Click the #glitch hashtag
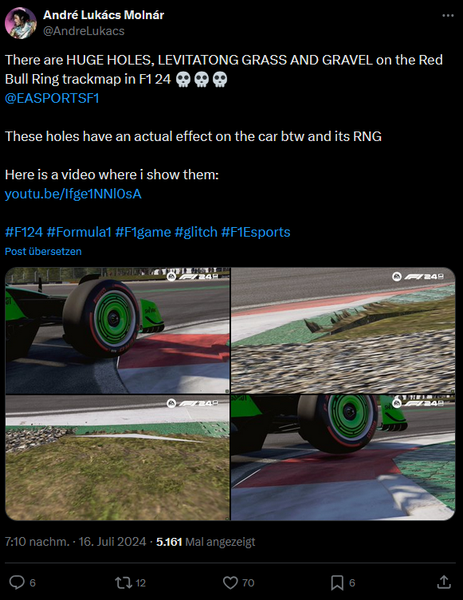 [x=196, y=232]
